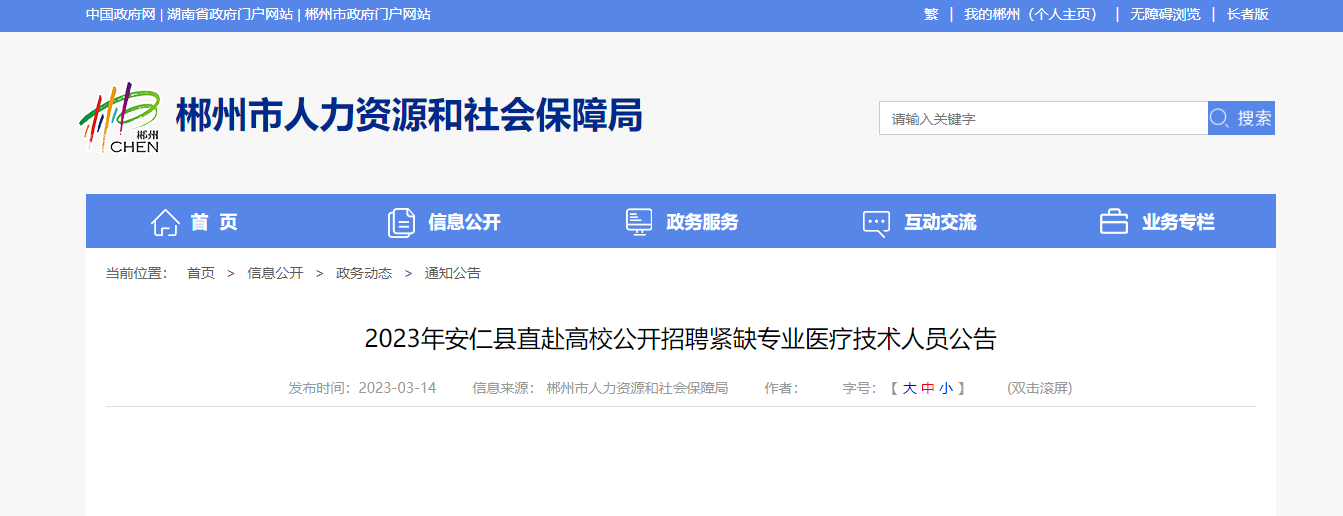This screenshot has width=1343, height=516.
Task: Go to 中国政府网 link
Action: (121, 14)
